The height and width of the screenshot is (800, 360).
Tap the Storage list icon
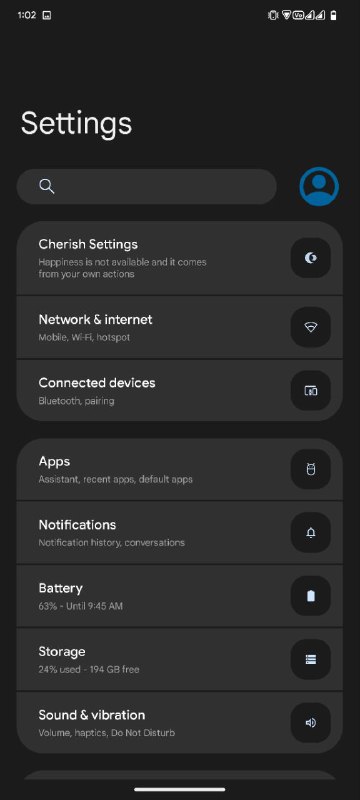311,659
